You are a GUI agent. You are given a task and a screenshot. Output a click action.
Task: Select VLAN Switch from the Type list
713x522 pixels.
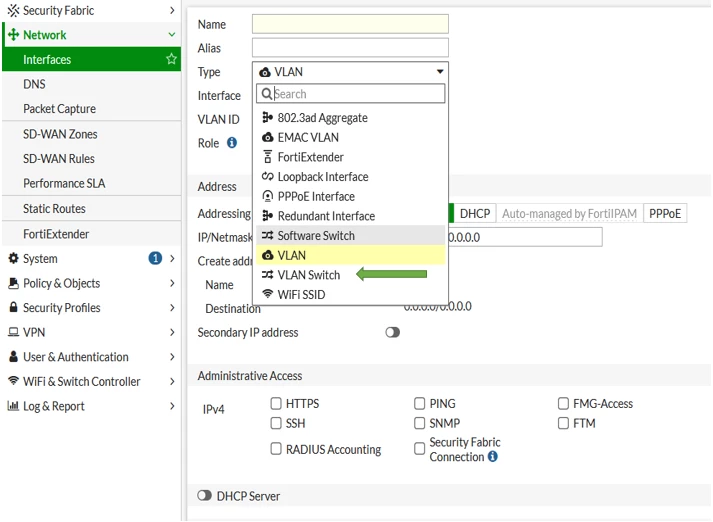350,275
